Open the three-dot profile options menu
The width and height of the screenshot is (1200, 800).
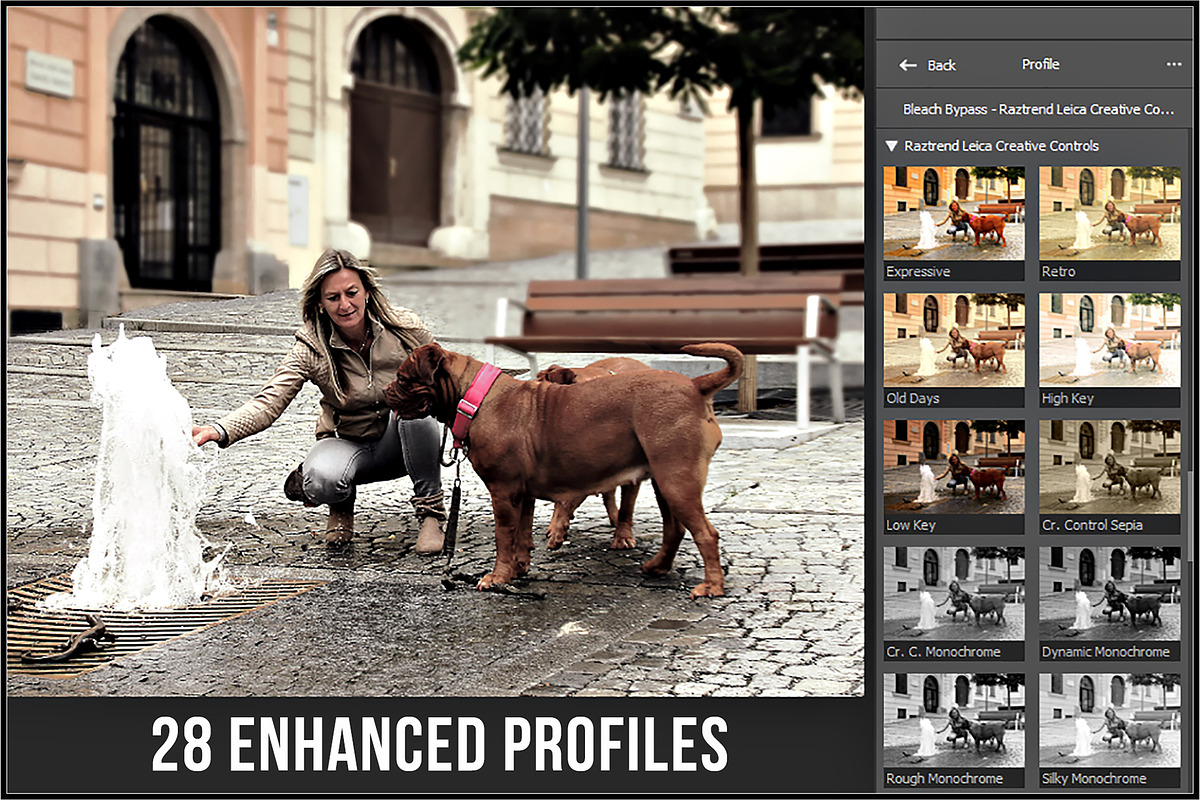click(x=1174, y=64)
